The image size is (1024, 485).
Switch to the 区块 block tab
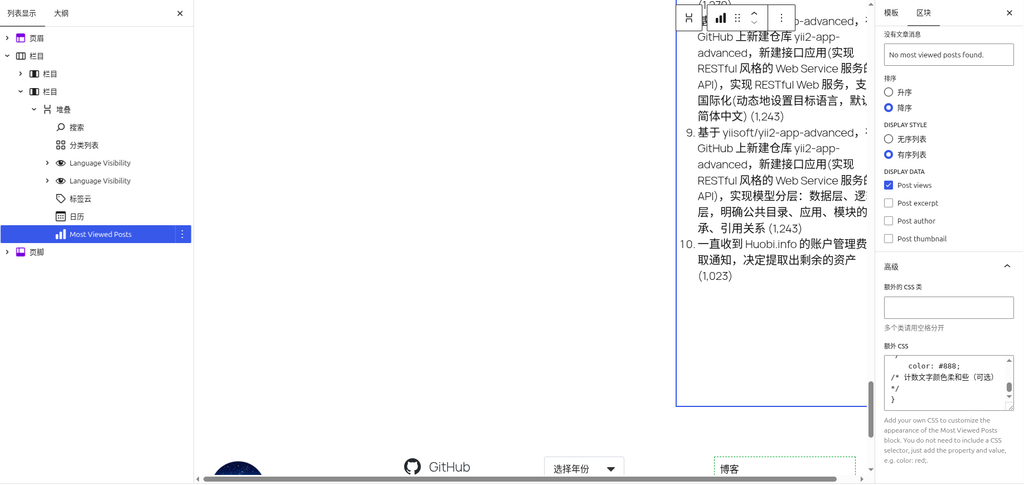tap(923, 13)
